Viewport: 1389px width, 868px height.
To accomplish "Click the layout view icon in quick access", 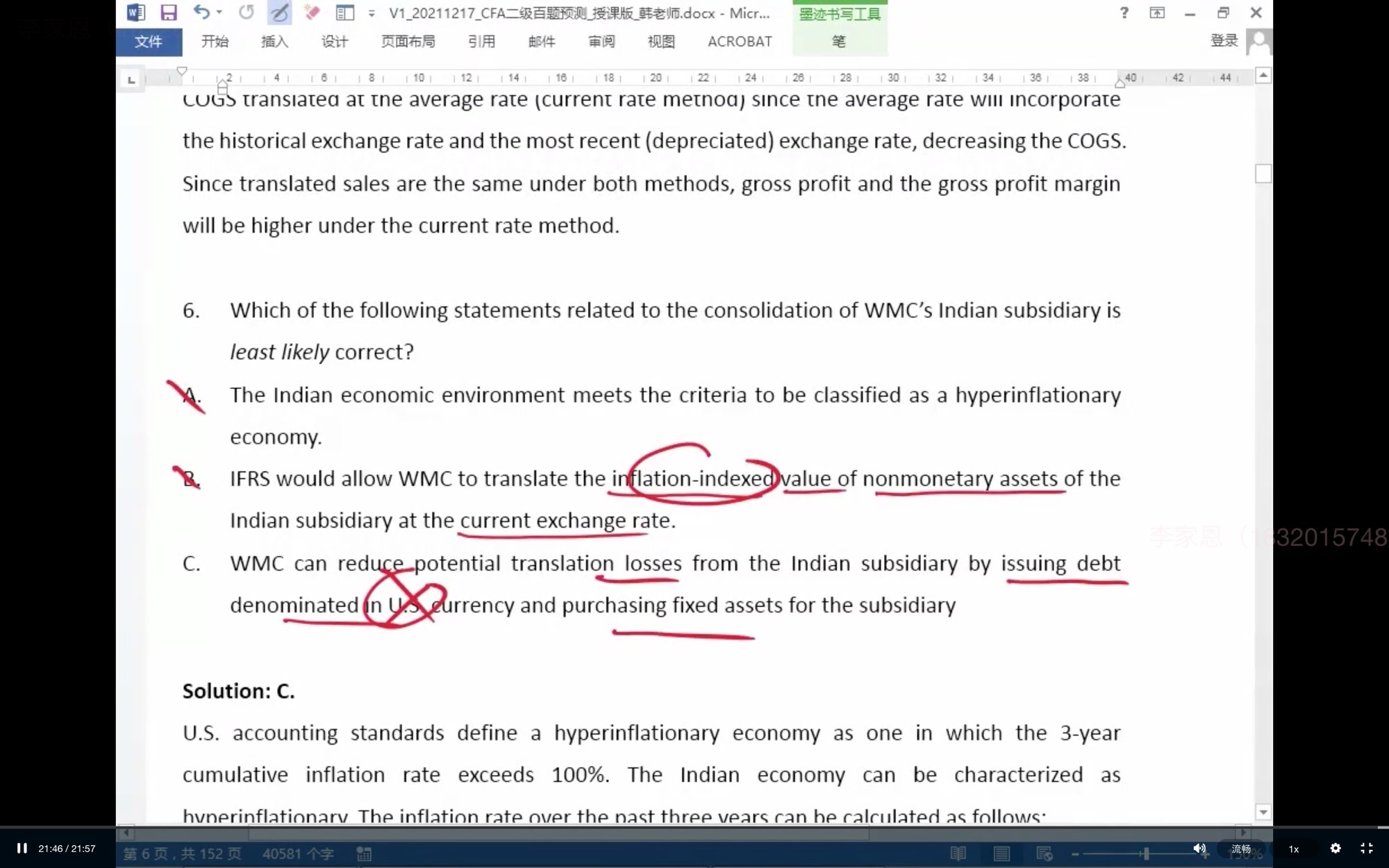I will coord(345,12).
